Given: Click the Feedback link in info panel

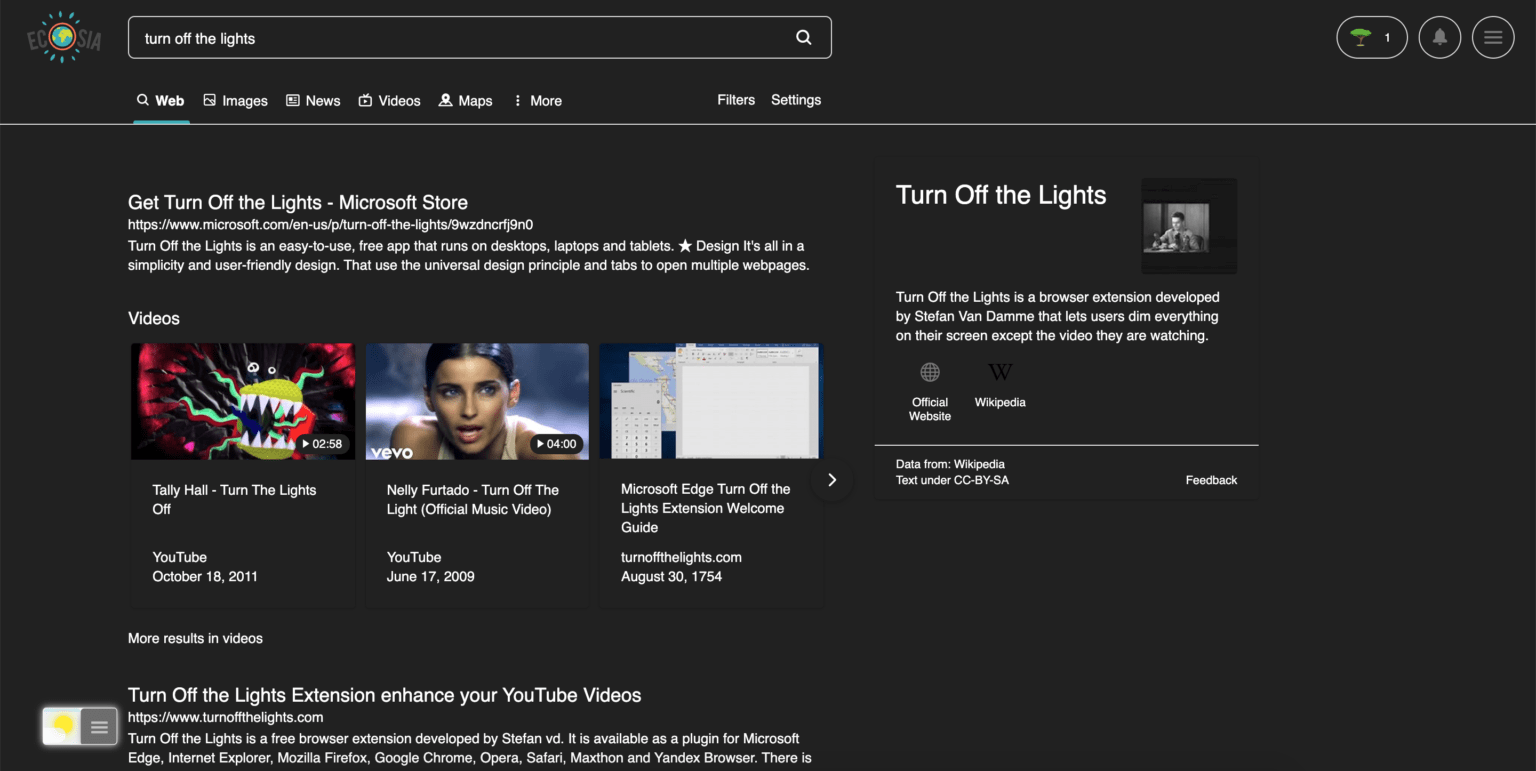Looking at the screenshot, I should click(1211, 480).
